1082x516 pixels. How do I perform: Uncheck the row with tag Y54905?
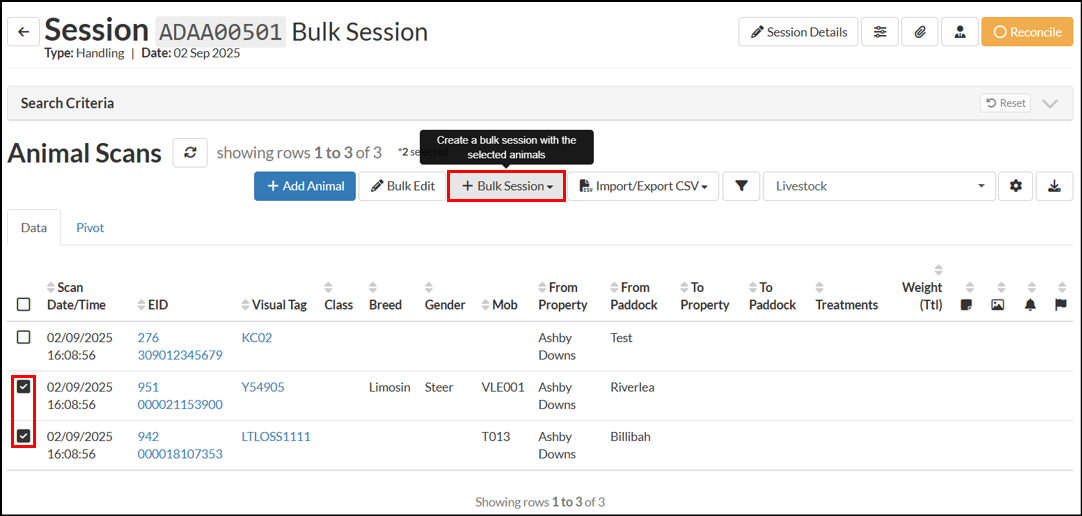[x=24, y=387]
